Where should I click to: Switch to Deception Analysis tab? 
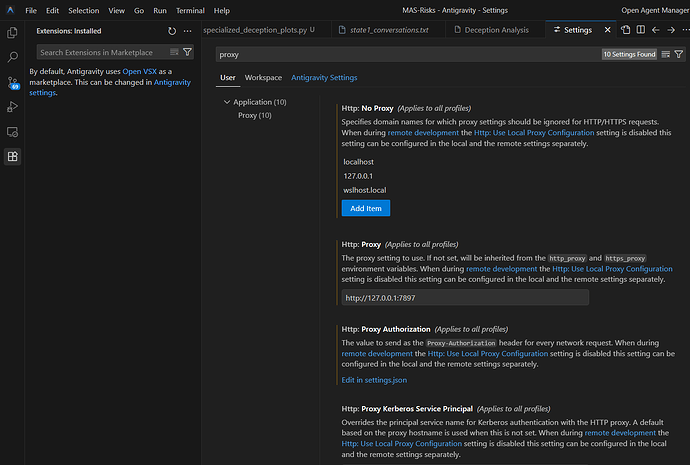pos(495,30)
